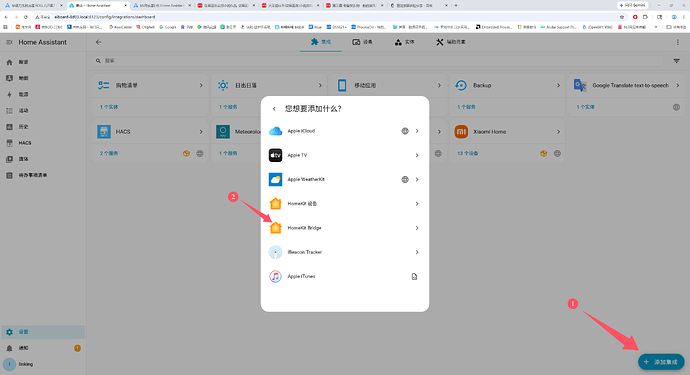Open Apple iTunes documentation page icon

coord(414,276)
